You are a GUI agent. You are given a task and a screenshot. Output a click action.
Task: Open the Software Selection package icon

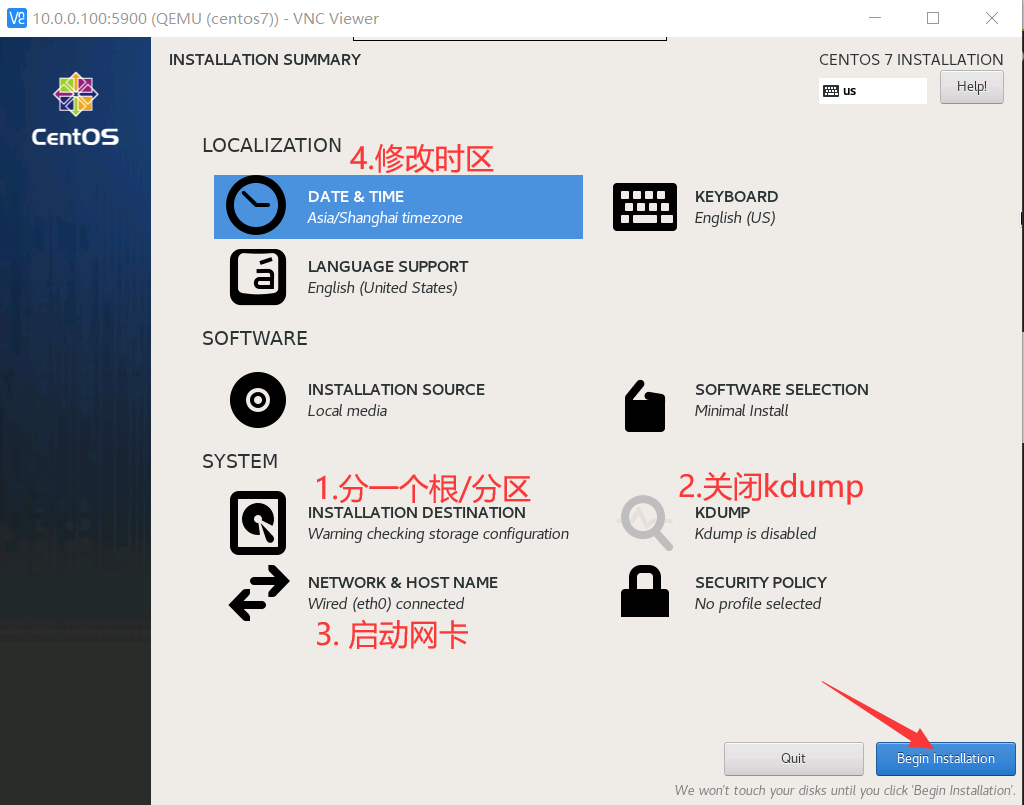click(x=645, y=406)
